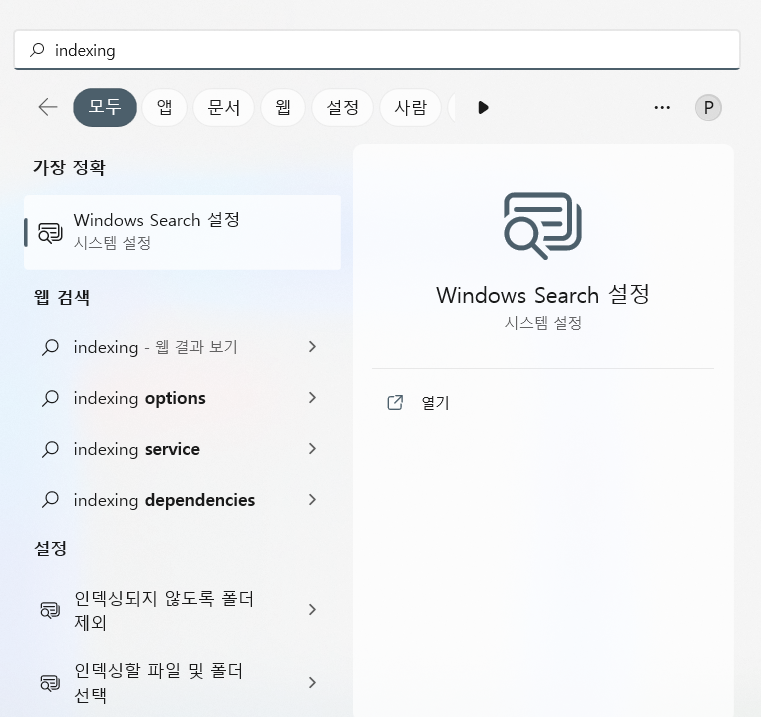Open 인덱싱할 파일 및 폴더 선택 setting
This screenshot has height=717, width=761.
182,683
